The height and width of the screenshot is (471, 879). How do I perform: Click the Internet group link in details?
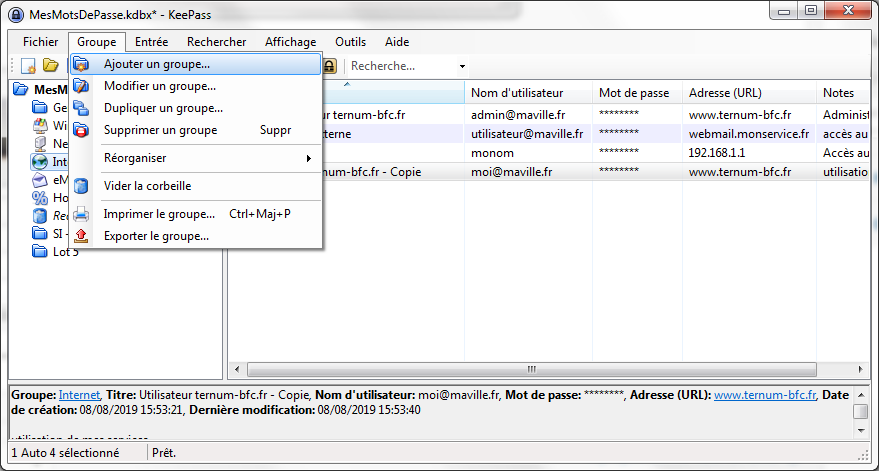point(79,395)
